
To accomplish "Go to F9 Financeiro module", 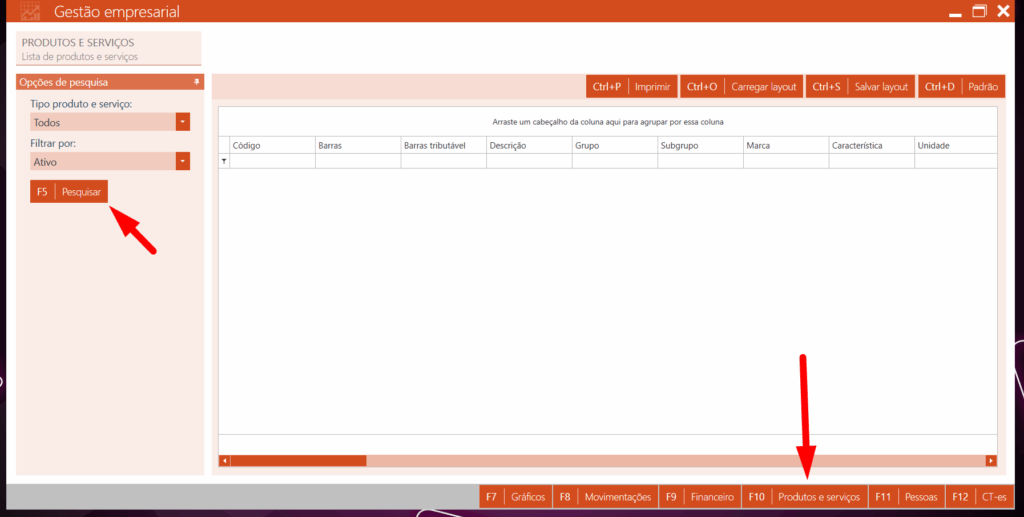I will pyautogui.click(x=700, y=497).
